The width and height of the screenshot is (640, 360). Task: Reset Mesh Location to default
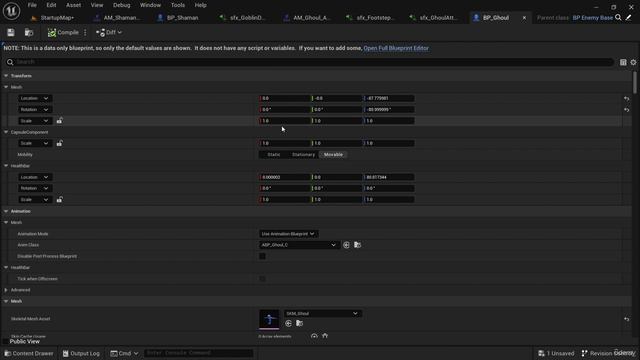(x=627, y=98)
